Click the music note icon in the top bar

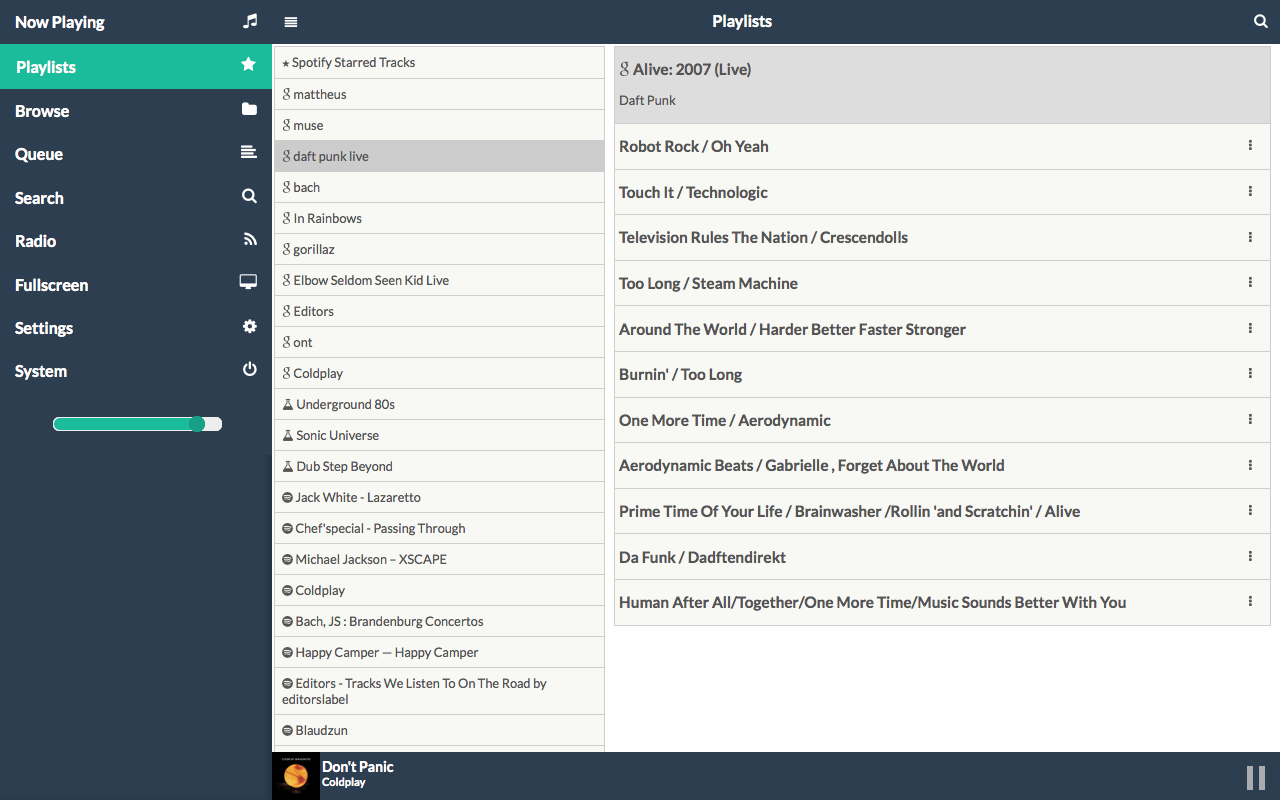click(x=249, y=21)
